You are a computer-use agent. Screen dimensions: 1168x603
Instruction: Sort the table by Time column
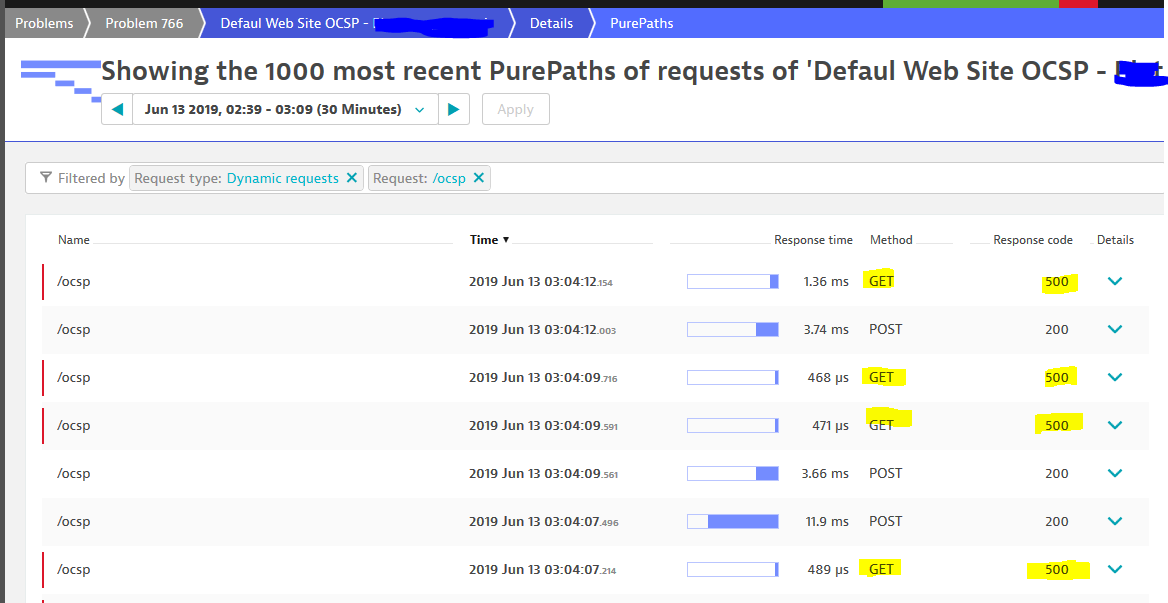[x=489, y=240]
